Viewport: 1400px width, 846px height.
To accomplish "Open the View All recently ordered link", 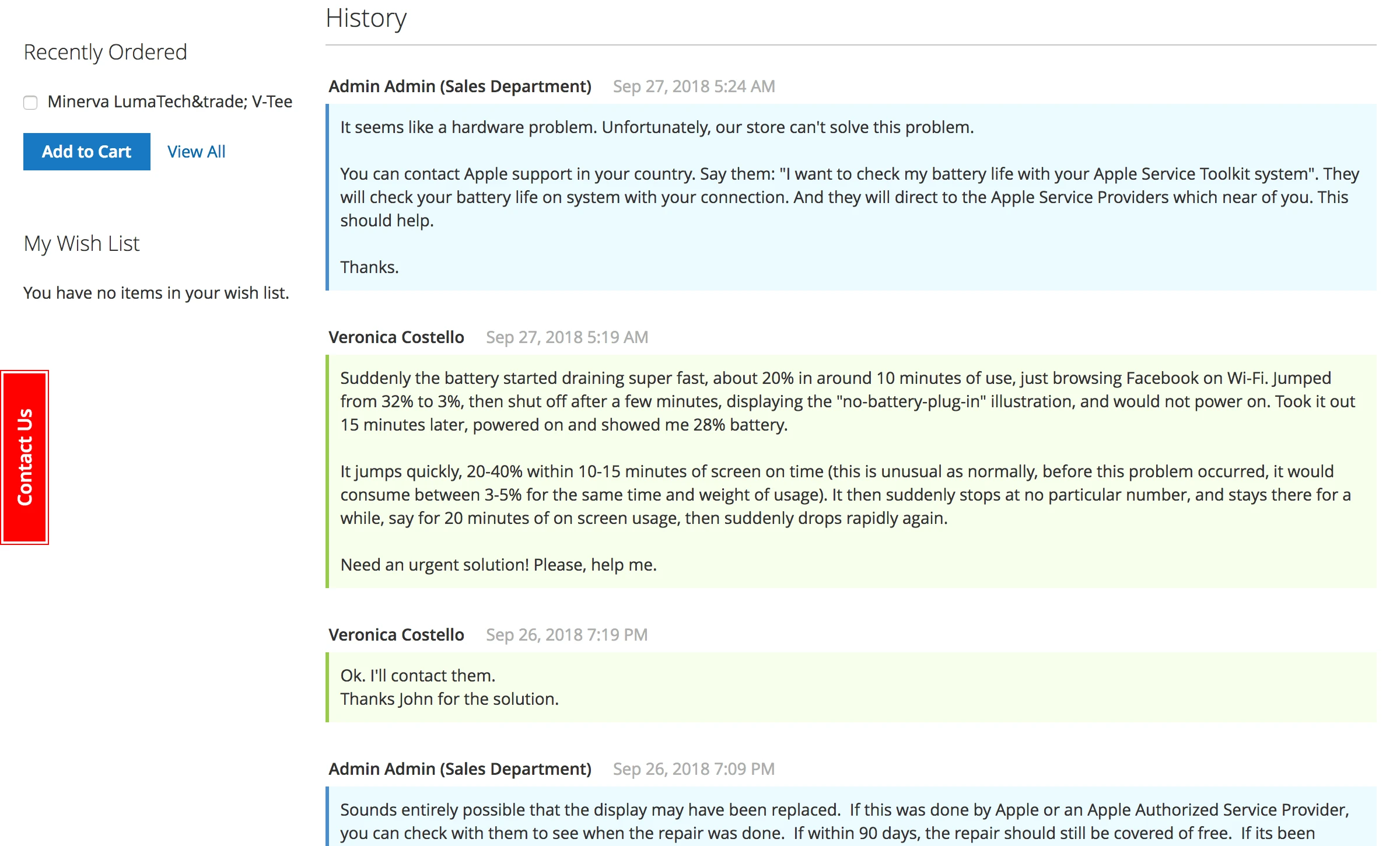I will [x=196, y=152].
